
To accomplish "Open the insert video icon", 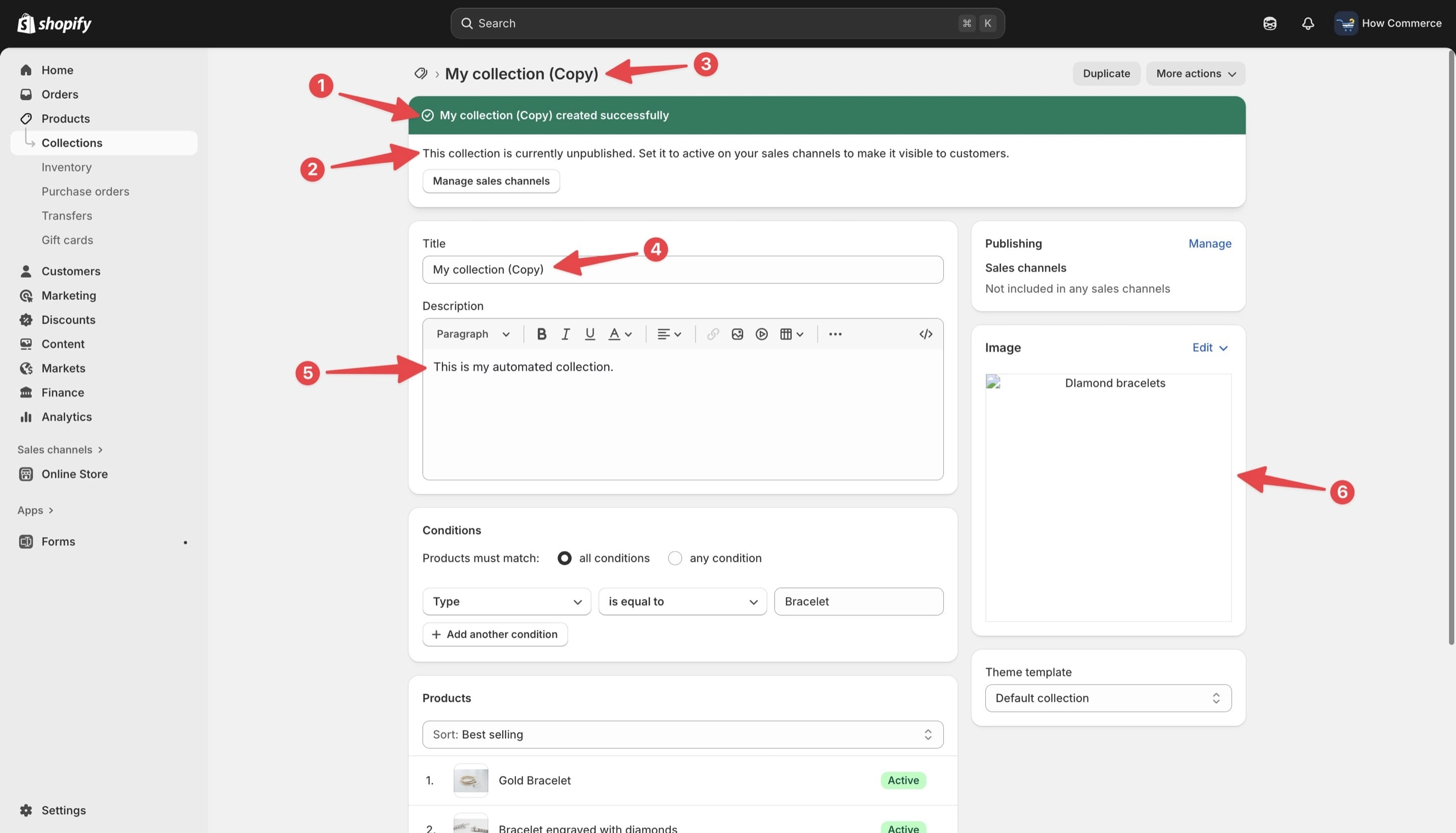I will pos(761,334).
